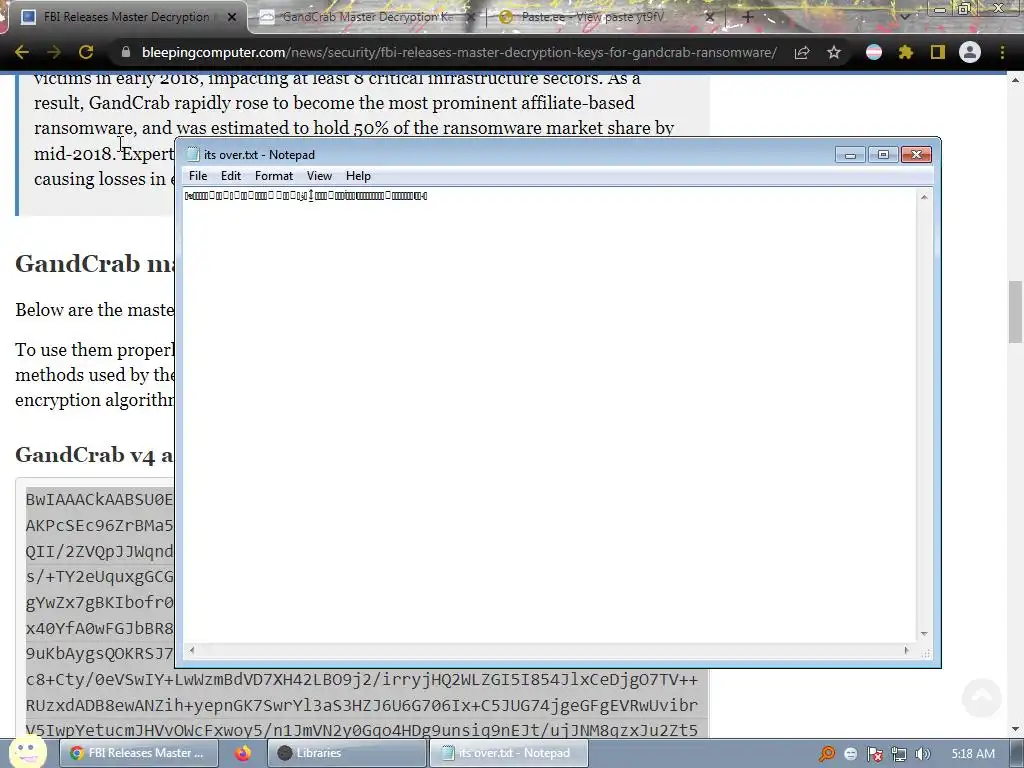Reload the bleepingcomputer page
The image size is (1024, 768).
(x=86, y=52)
